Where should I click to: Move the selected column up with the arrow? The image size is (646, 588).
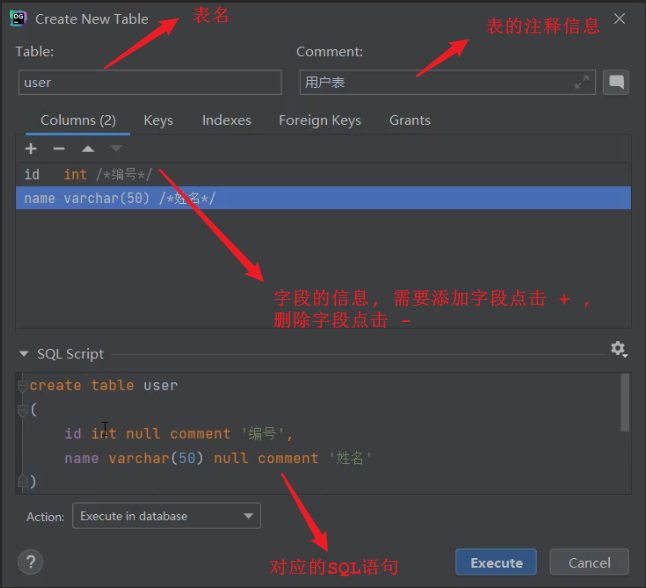click(88, 148)
